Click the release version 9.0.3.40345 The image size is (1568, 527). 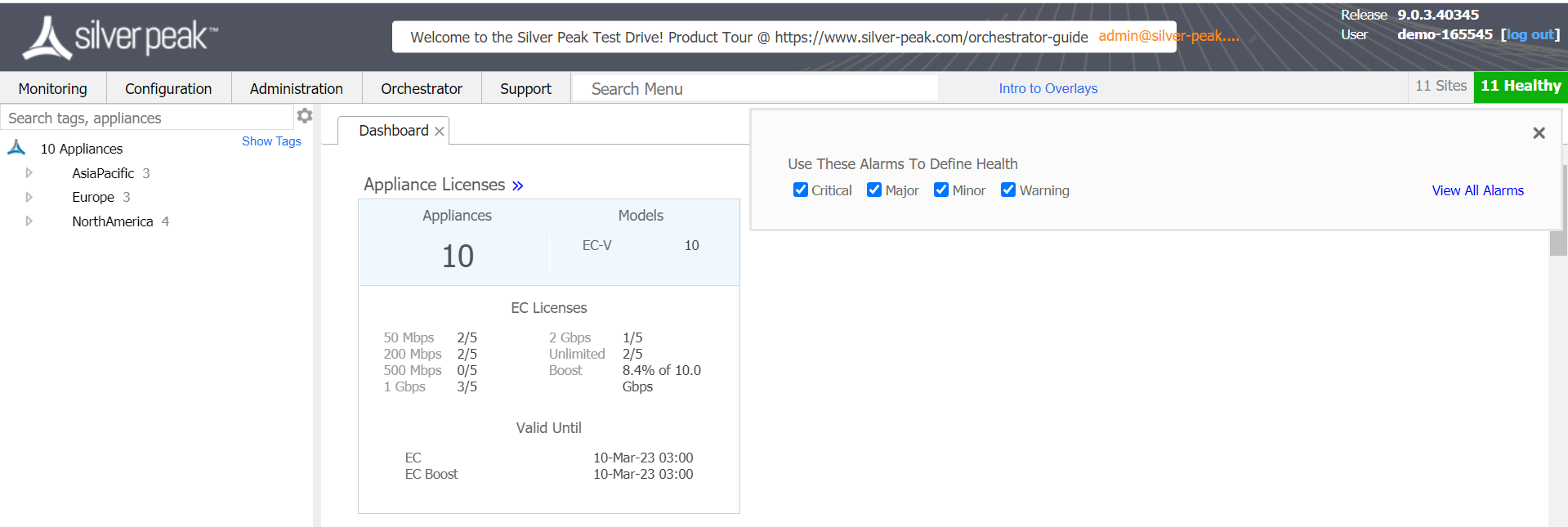[1438, 15]
